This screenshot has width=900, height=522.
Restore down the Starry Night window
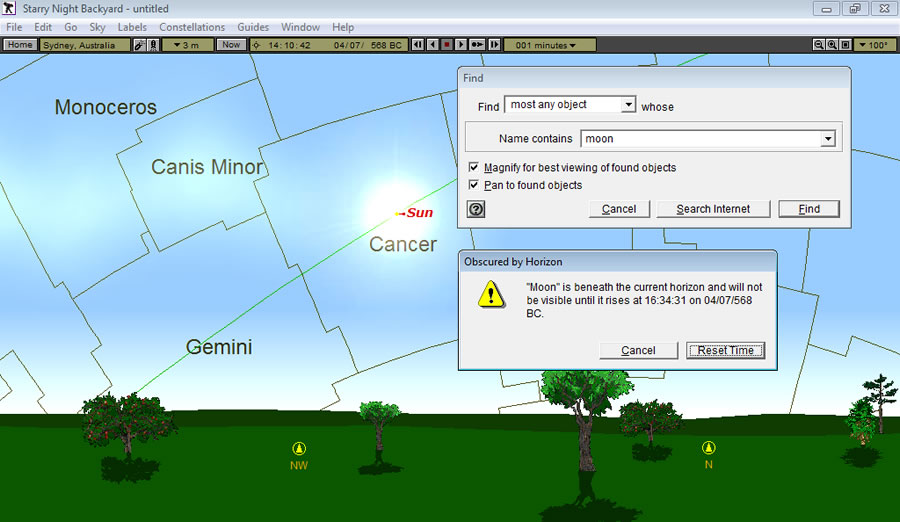click(855, 9)
